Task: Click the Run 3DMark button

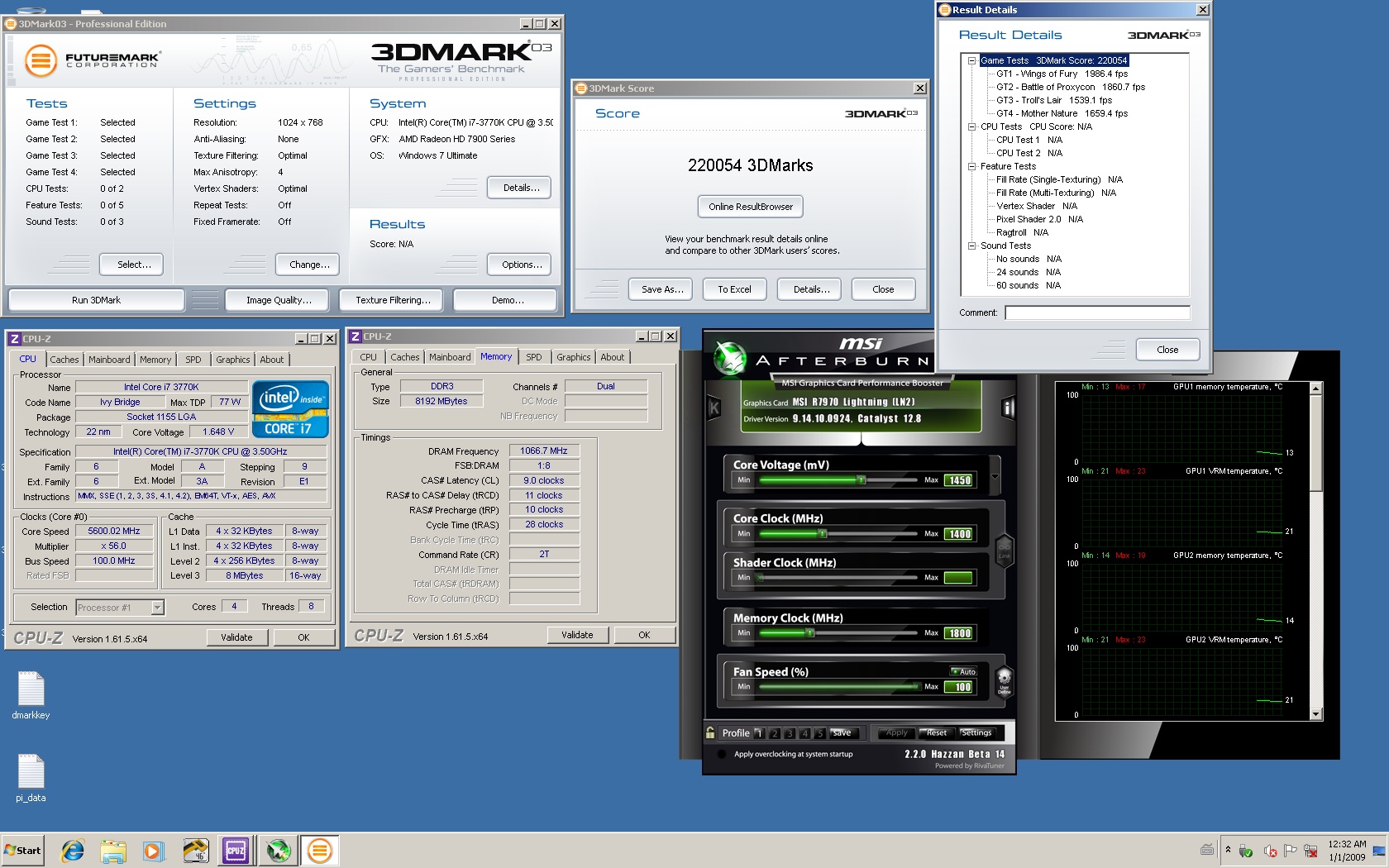Action: (x=96, y=300)
